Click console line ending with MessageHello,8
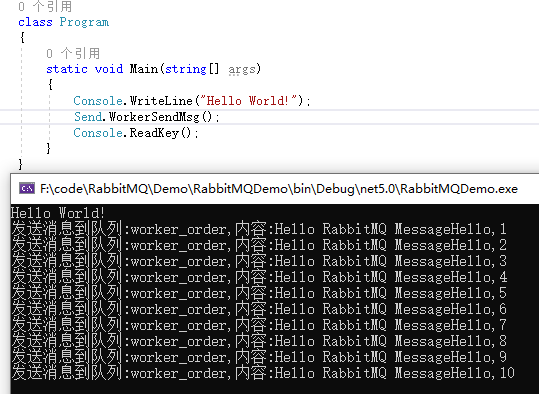 (x=258, y=341)
